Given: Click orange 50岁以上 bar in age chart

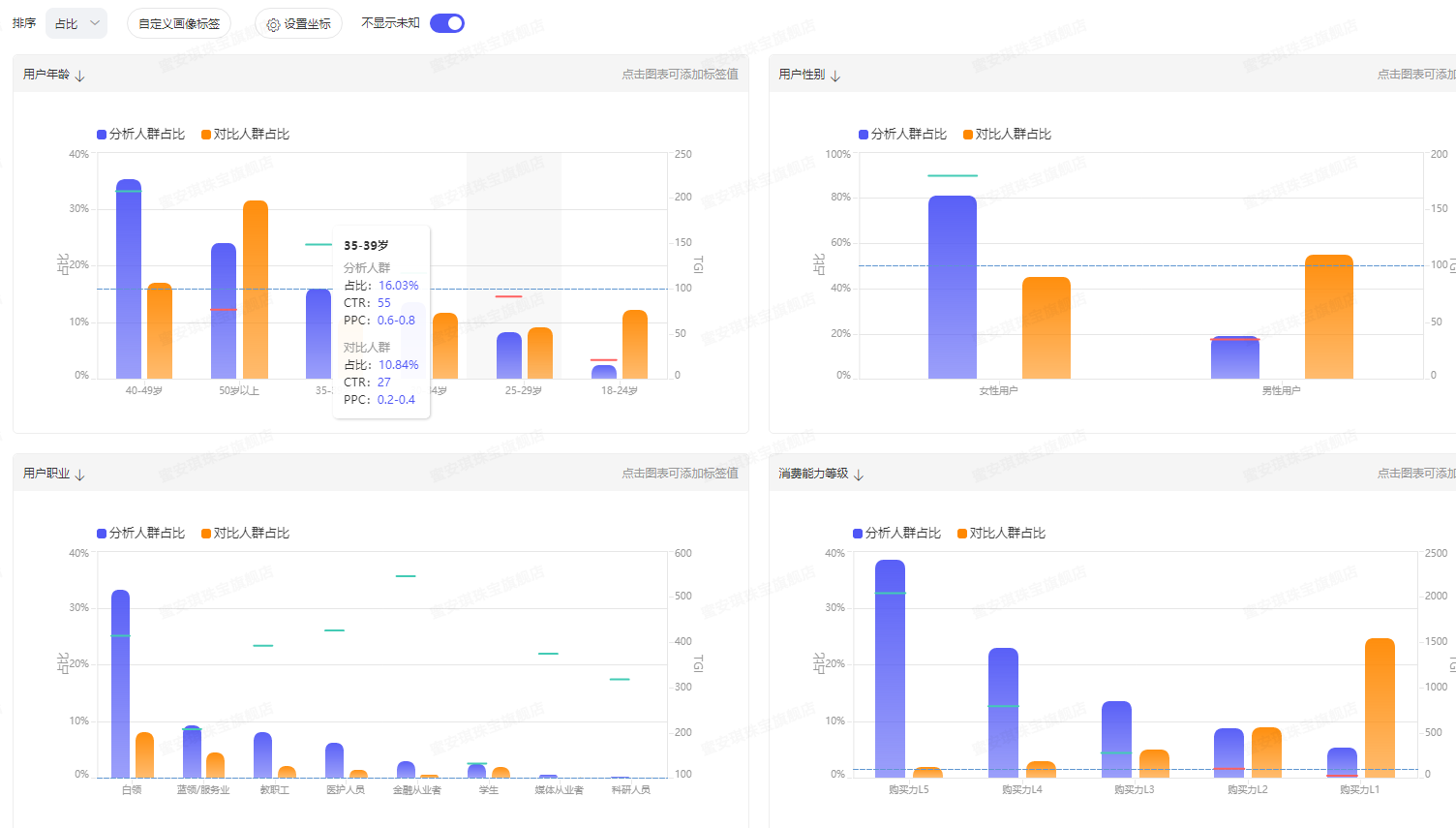Looking at the screenshot, I should coord(256,291).
